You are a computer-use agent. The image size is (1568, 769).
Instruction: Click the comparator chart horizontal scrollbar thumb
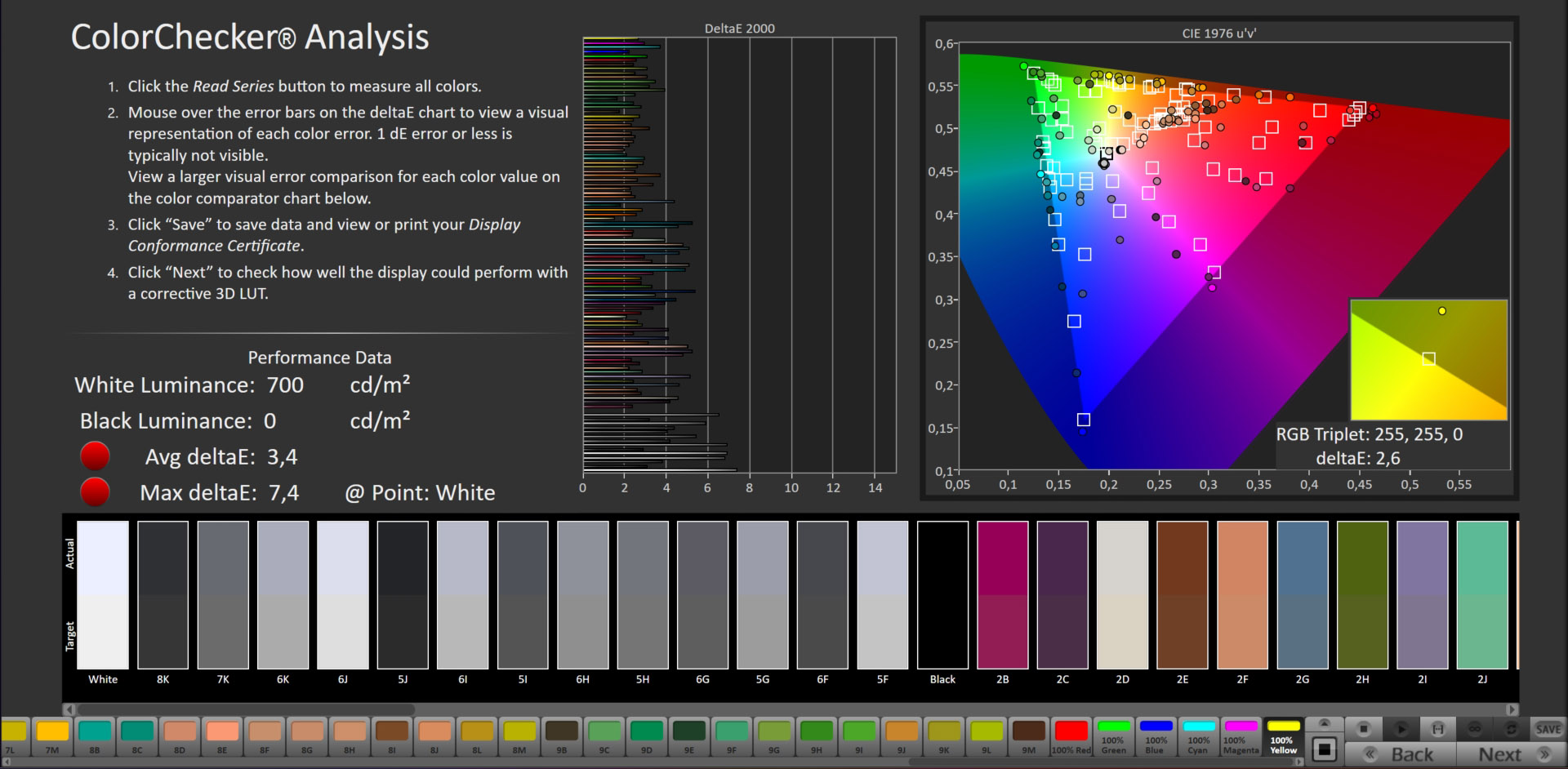click(246, 709)
